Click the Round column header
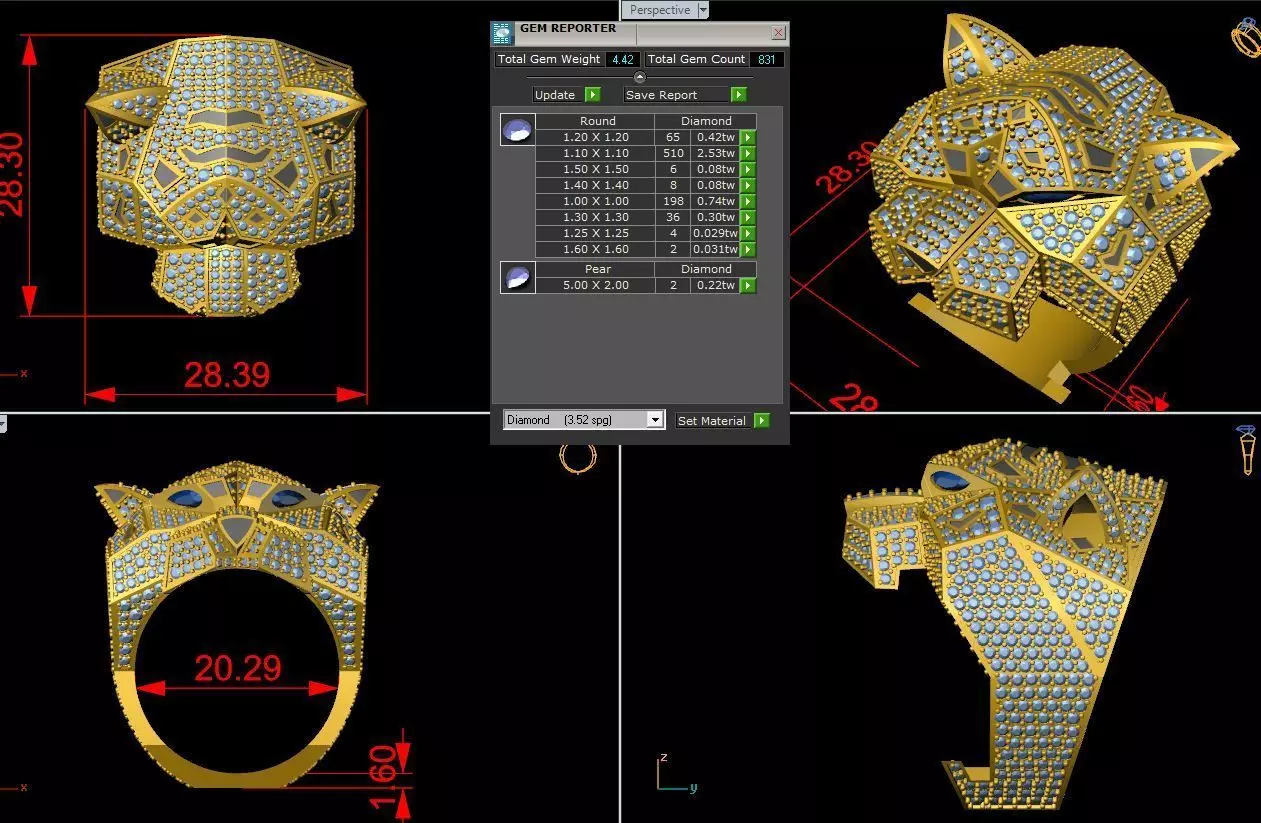Viewport: 1261px width, 823px height. coord(597,121)
